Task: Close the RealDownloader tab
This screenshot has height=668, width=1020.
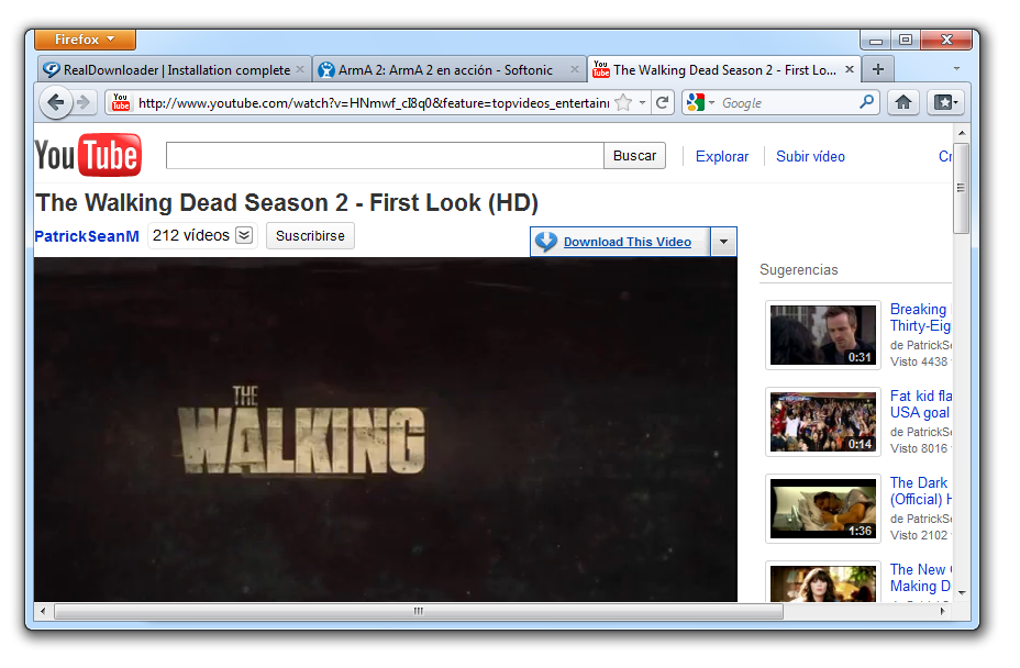Action: (x=300, y=69)
